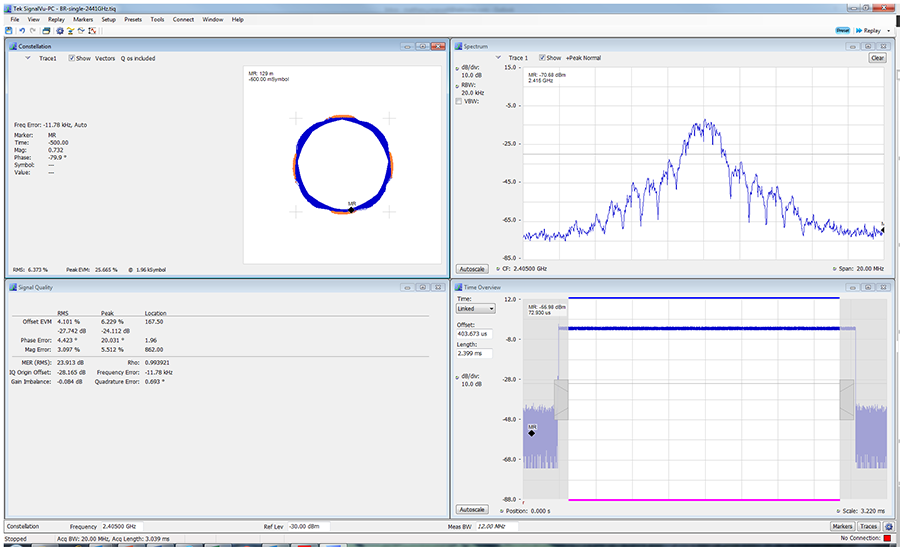Enable the VBW checkbox in Spectrum

tap(460, 101)
